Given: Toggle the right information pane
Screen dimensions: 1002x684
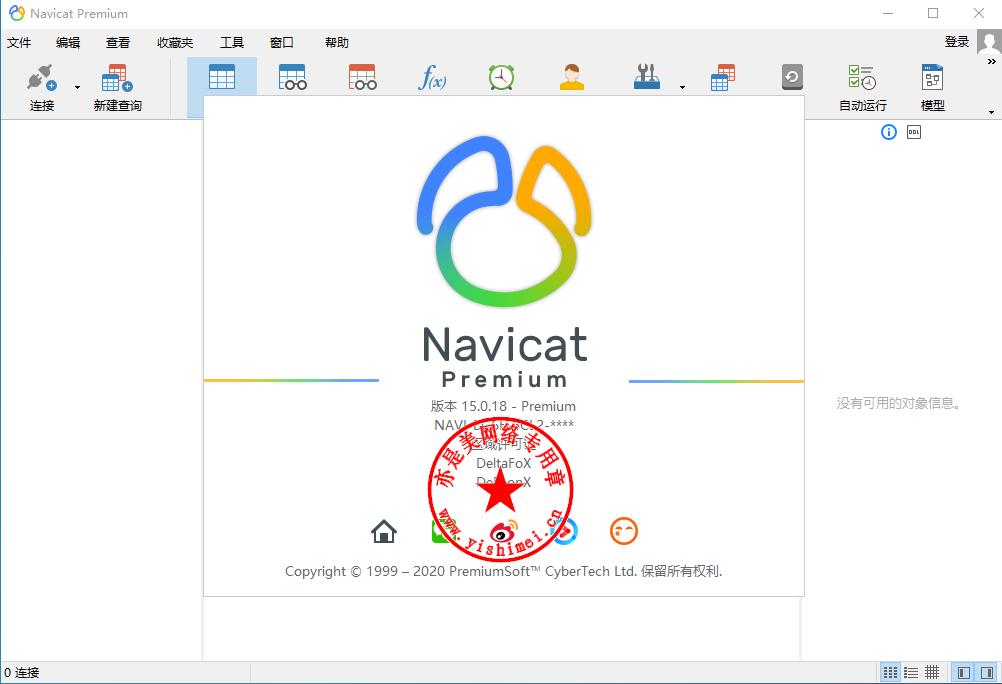Looking at the screenshot, I should click(x=987, y=672).
